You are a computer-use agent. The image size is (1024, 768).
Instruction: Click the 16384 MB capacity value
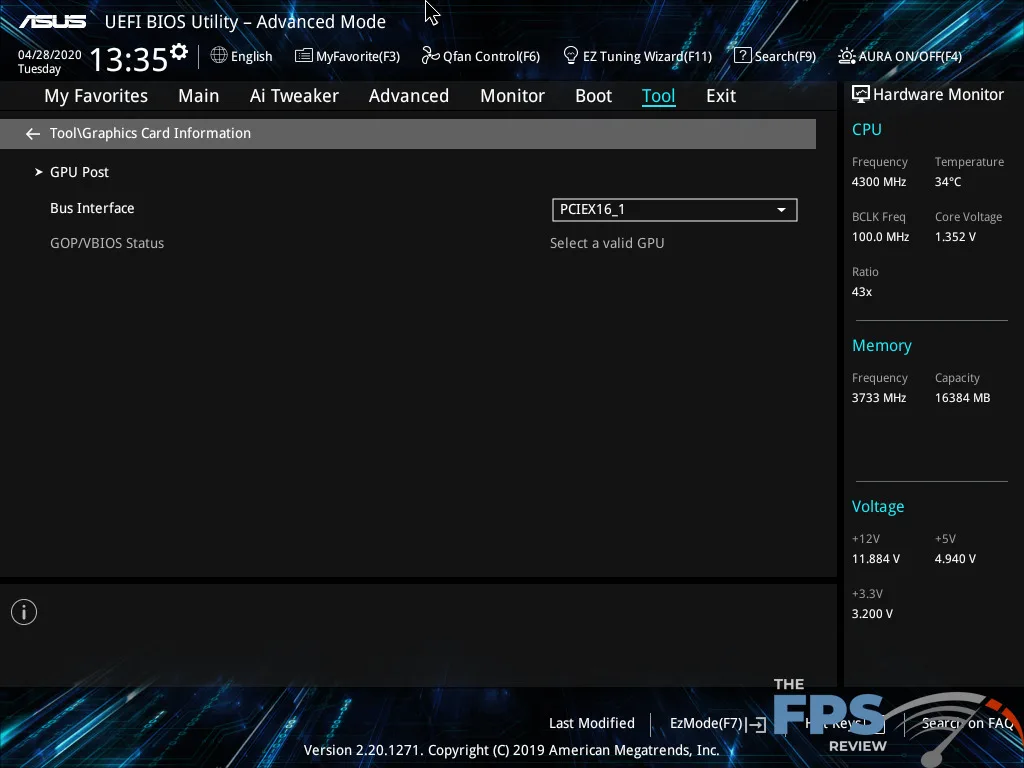[963, 398]
